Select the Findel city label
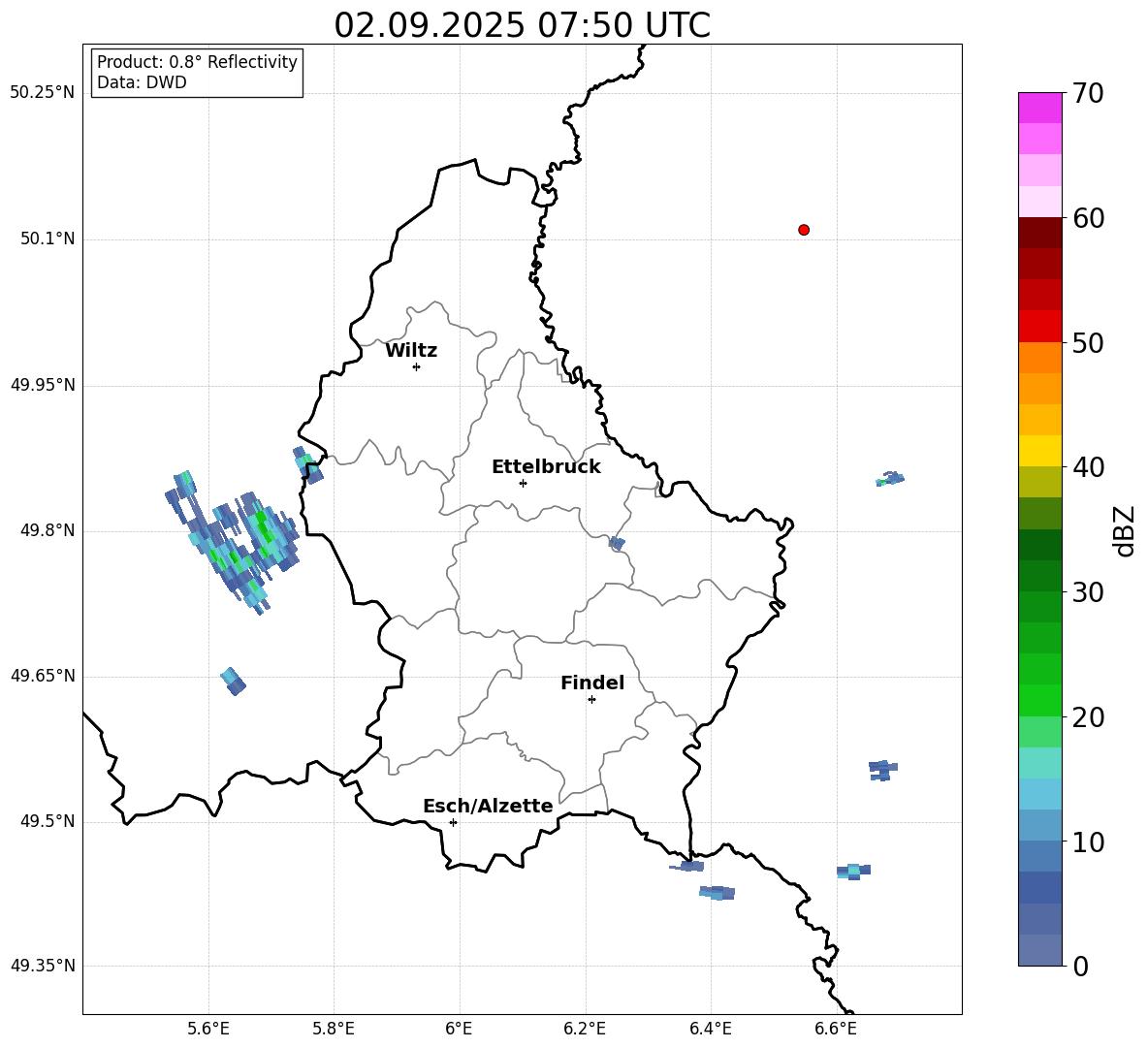The image size is (1148, 1048). [592, 683]
